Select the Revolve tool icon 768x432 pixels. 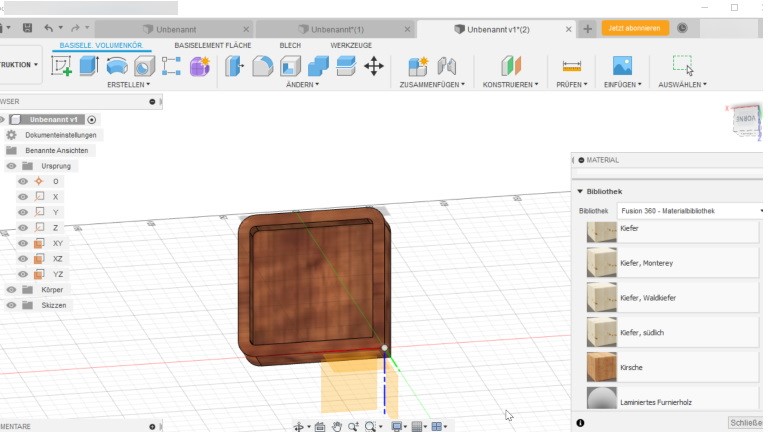[x=117, y=66]
